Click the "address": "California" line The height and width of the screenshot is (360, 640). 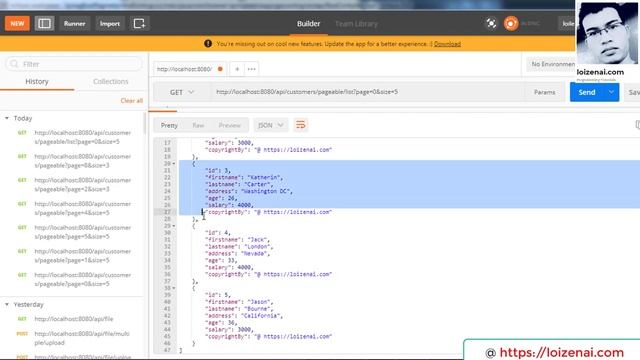point(244,316)
